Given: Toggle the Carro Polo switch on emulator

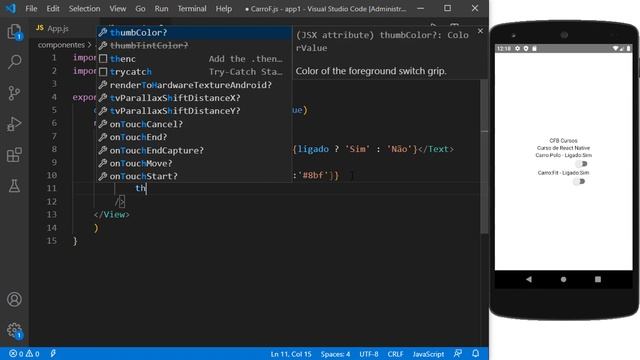Looking at the screenshot, I should pos(581,164).
